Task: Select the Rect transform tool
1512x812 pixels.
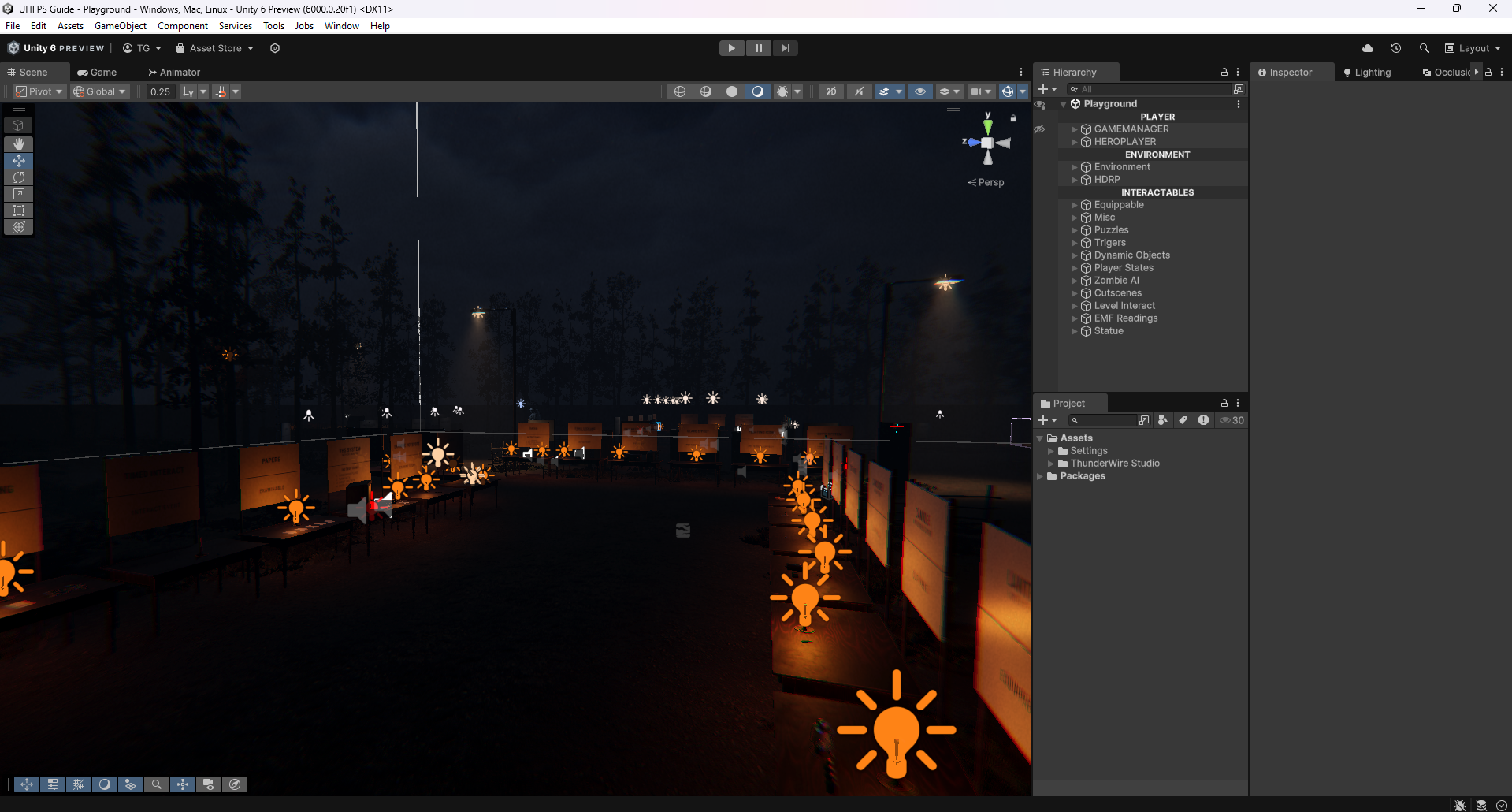Action: click(19, 210)
